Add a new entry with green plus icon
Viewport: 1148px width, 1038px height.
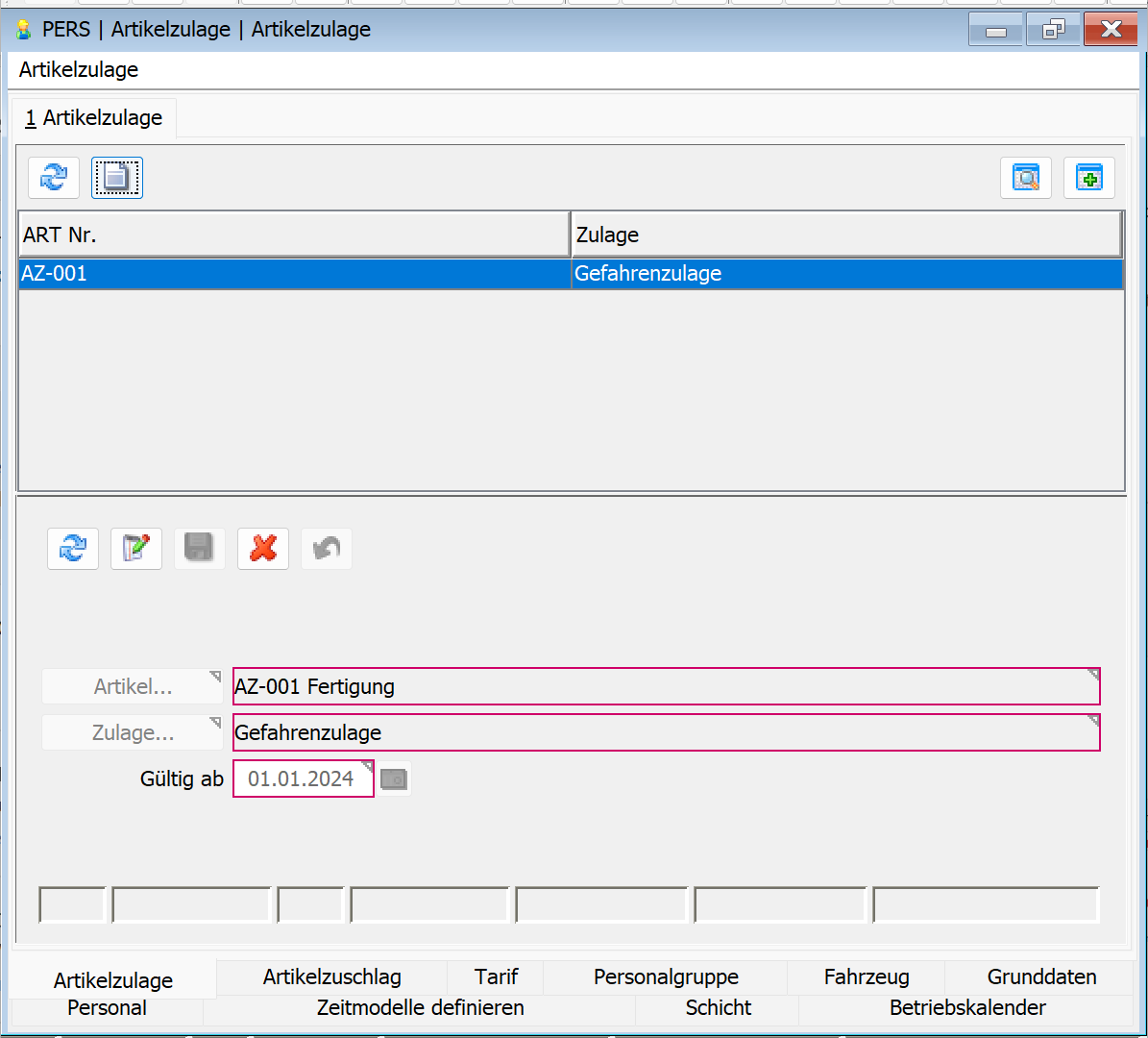[x=1089, y=178]
